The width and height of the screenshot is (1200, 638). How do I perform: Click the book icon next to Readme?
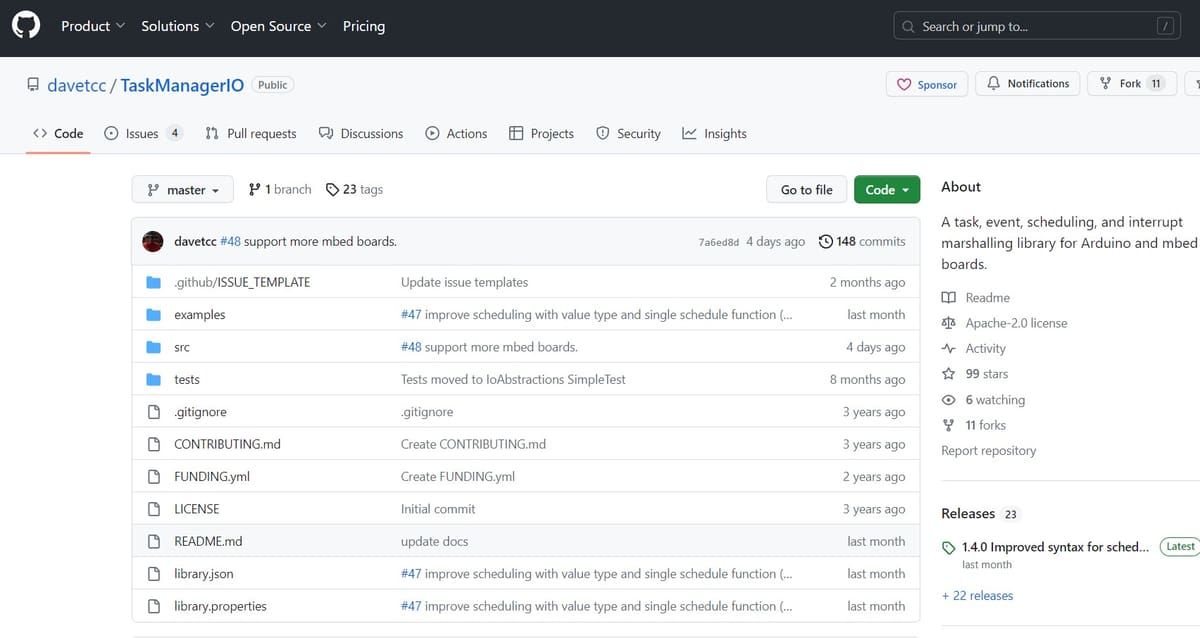click(x=949, y=298)
